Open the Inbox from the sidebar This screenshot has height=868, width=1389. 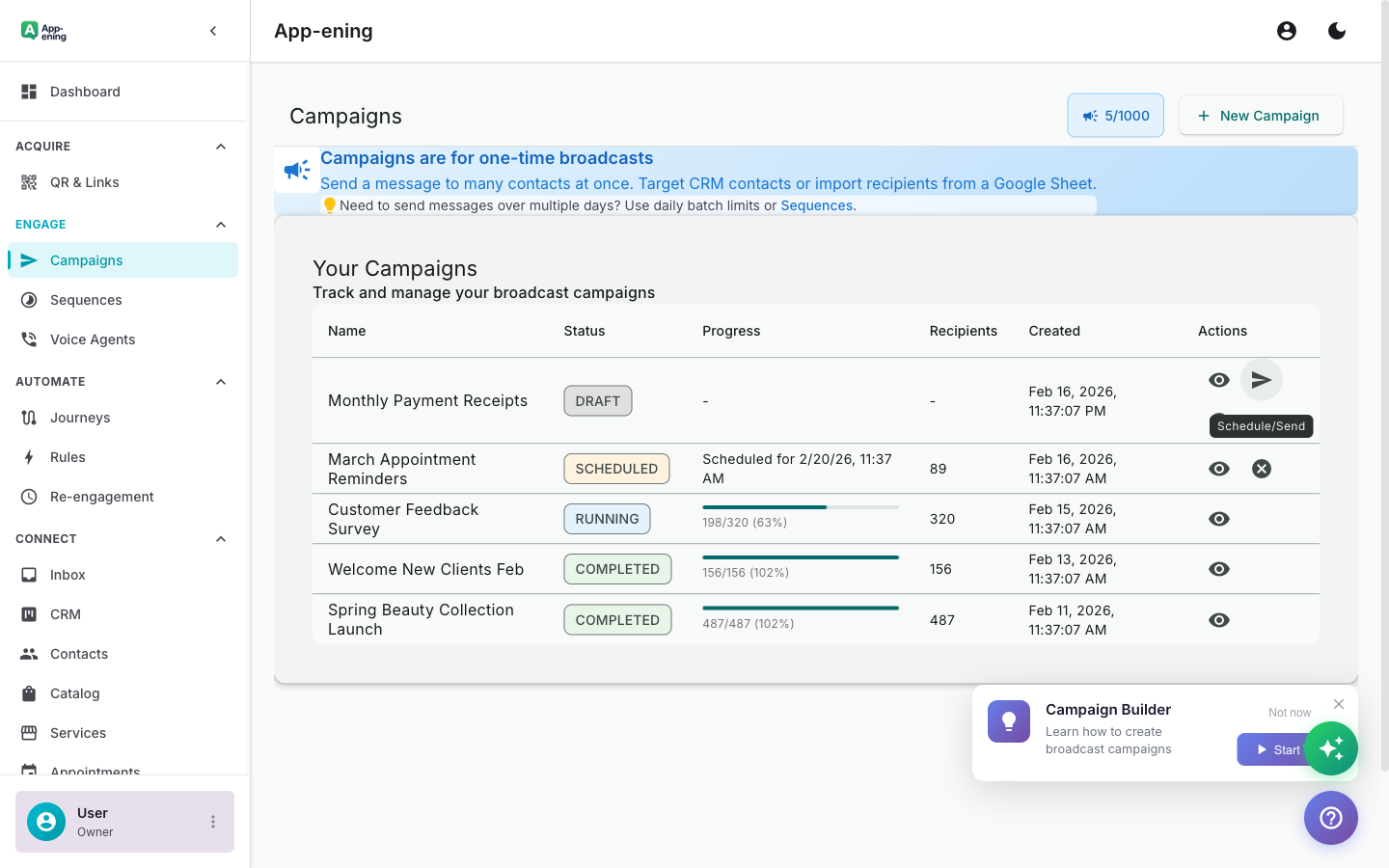tap(68, 575)
